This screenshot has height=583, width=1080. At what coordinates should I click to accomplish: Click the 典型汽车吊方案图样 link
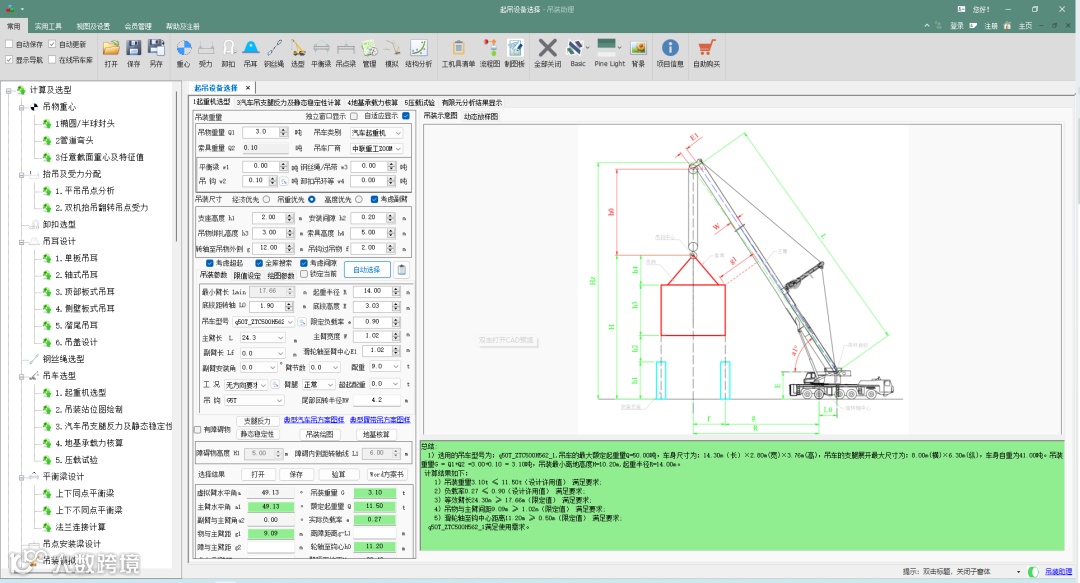pyautogui.click(x=313, y=420)
